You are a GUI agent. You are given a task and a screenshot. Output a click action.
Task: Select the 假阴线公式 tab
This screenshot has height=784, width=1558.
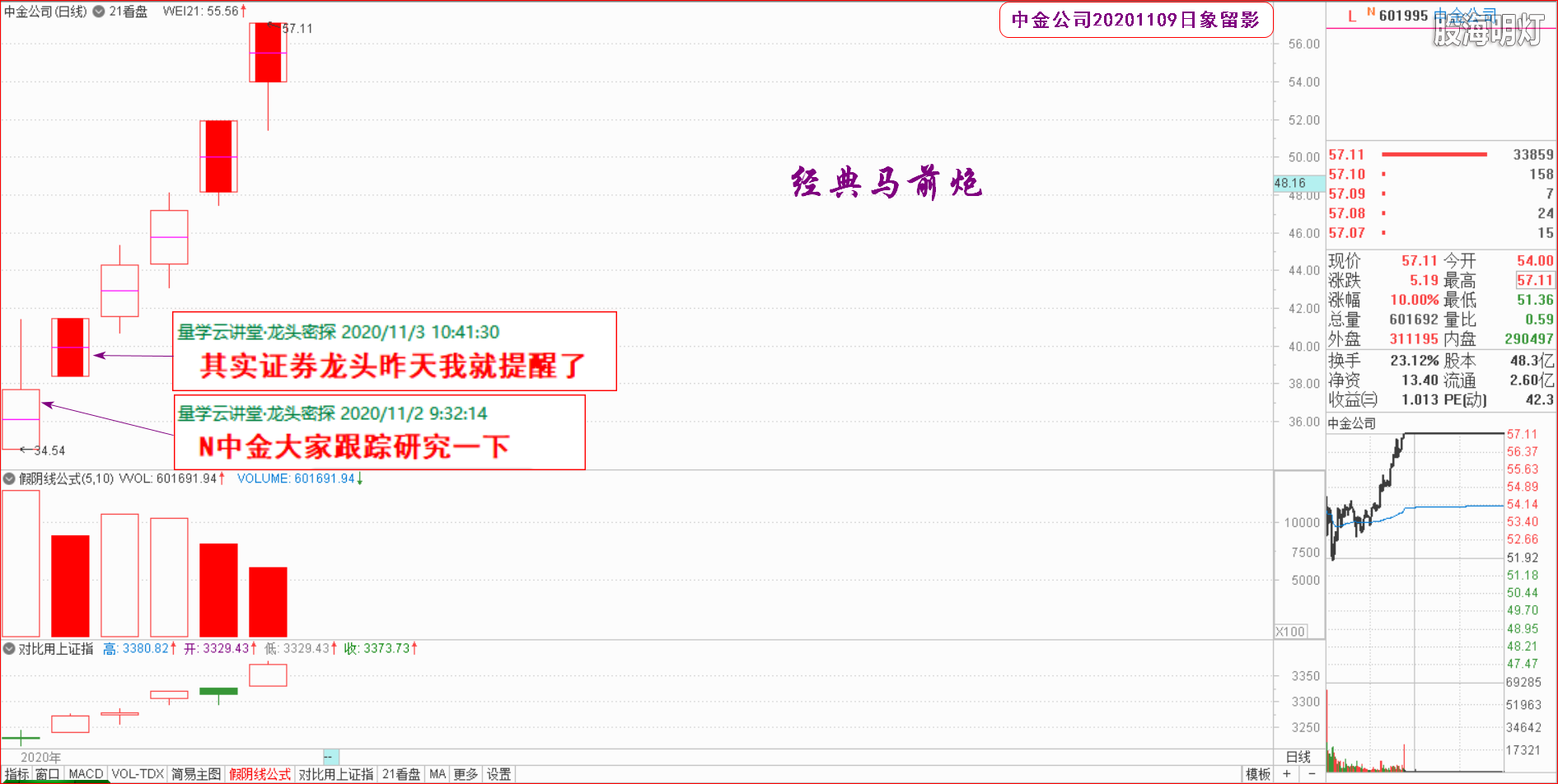coord(260,774)
